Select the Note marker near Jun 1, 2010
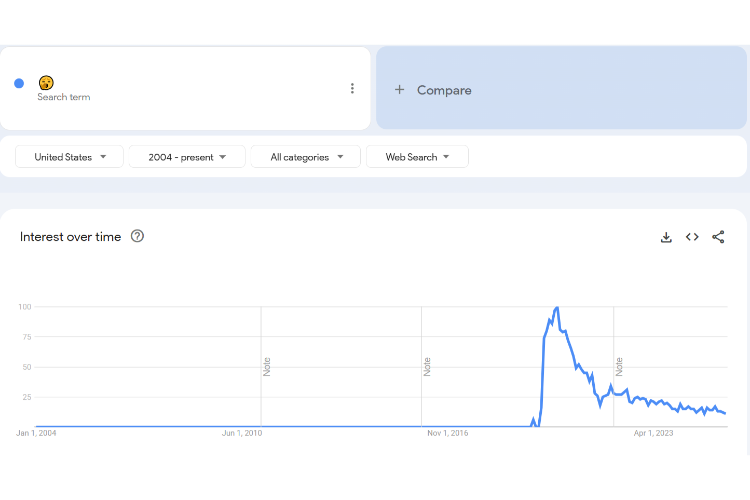750x500 pixels. 267,366
